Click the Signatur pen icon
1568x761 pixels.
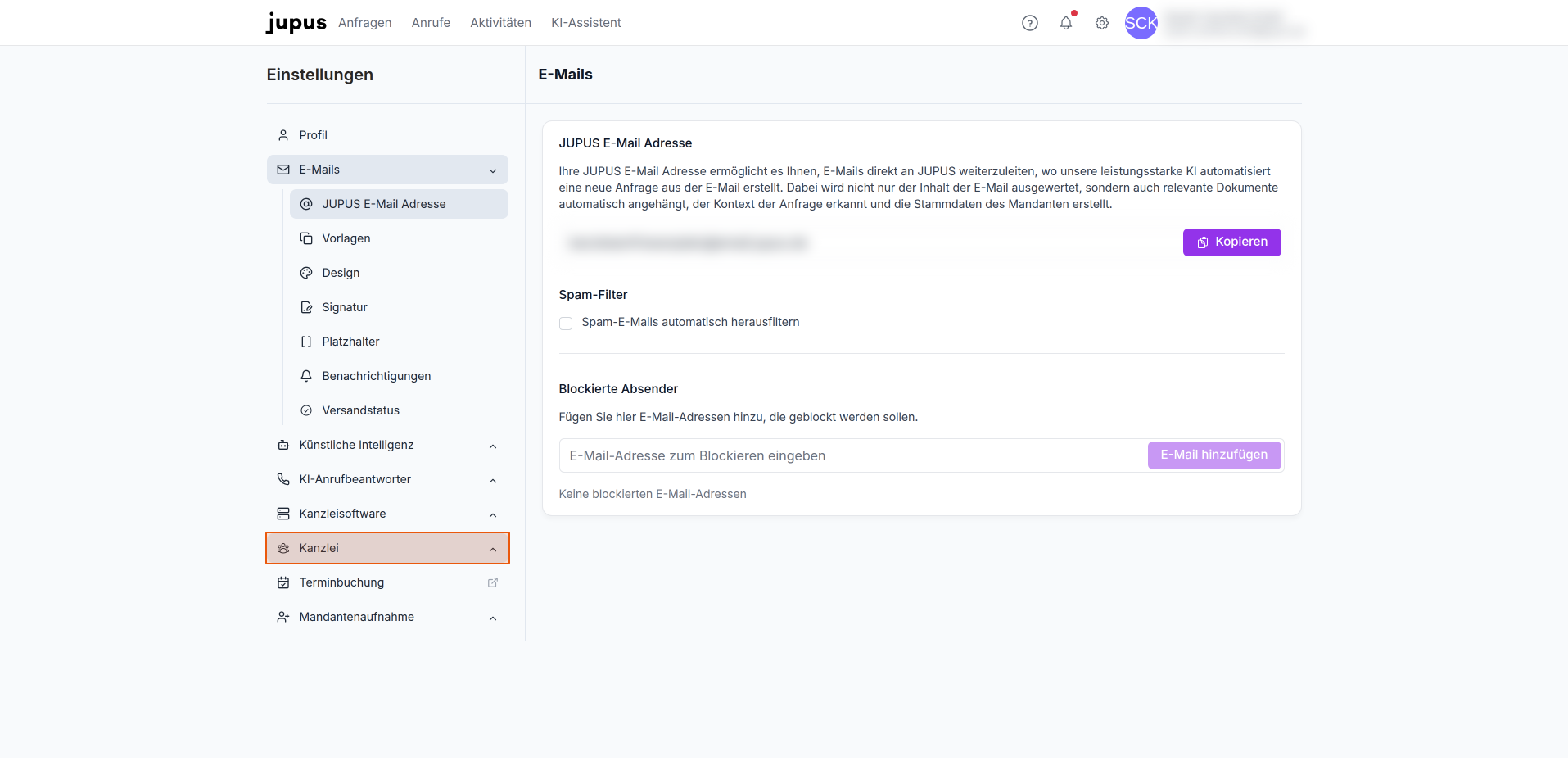306,307
